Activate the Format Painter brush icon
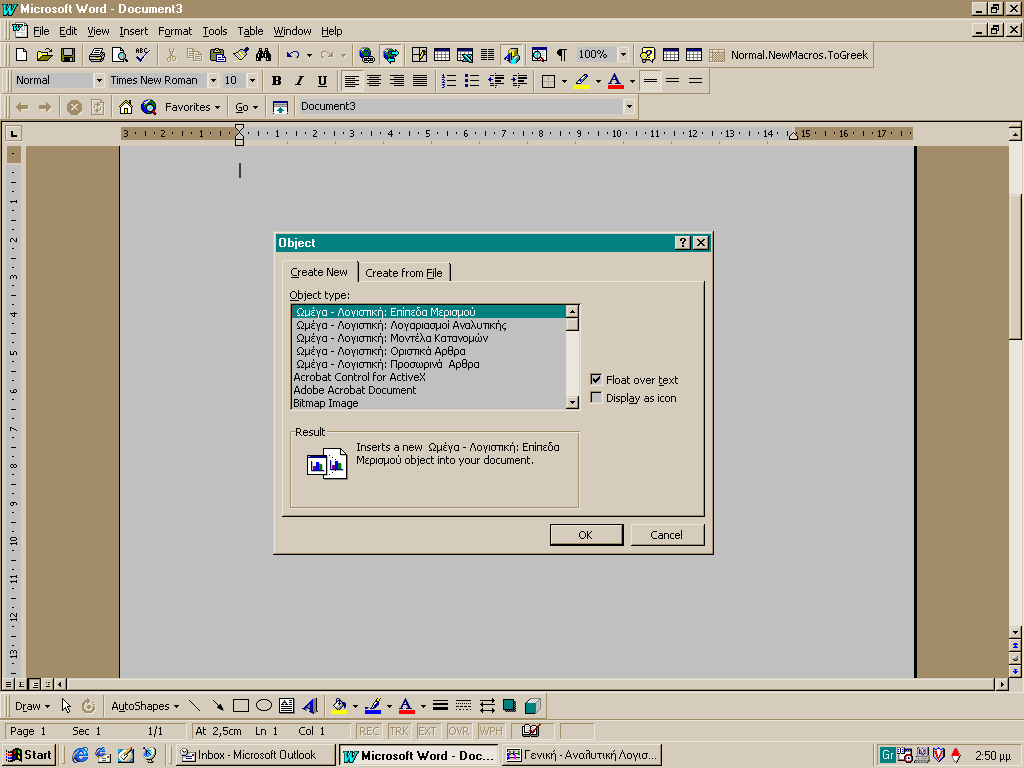The width and height of the screenshot is (1024, 768). 241,55
